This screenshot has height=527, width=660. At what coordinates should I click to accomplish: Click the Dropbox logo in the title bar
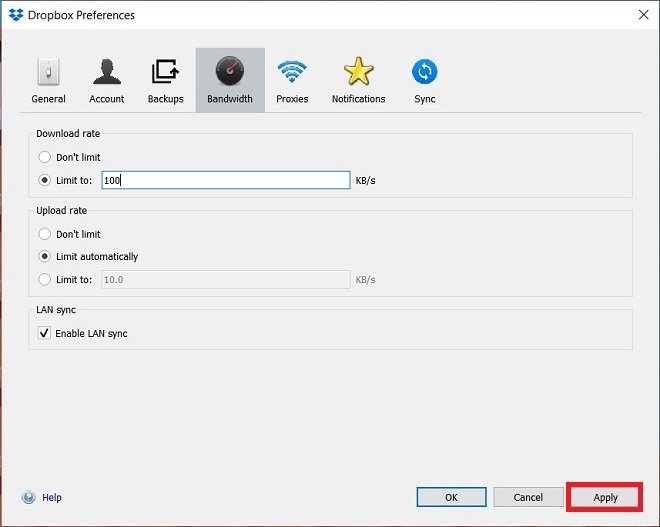(x=16, y=15)
